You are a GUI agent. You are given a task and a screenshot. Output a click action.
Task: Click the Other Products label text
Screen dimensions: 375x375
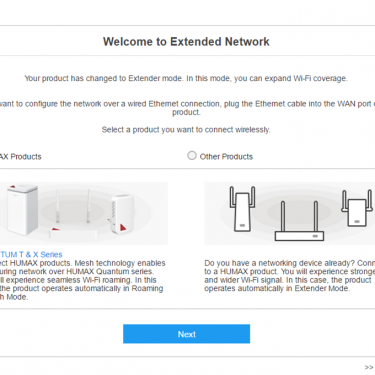226,157
